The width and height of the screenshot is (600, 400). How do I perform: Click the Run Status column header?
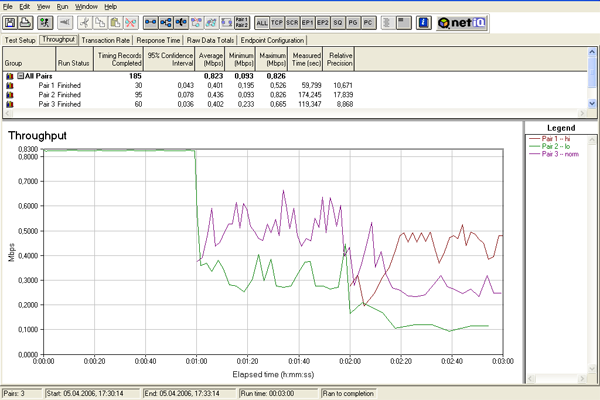[x=75, y=59]
